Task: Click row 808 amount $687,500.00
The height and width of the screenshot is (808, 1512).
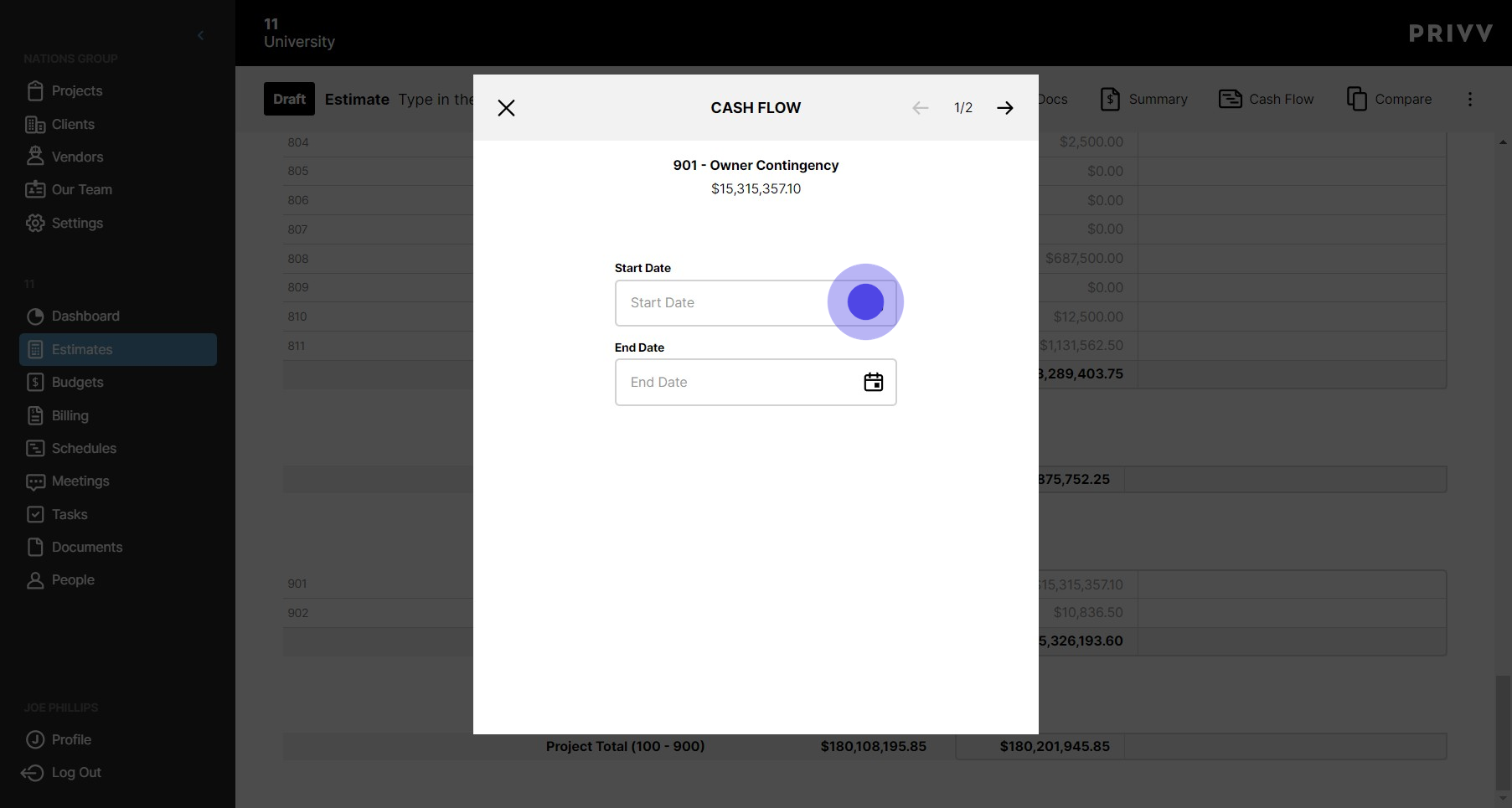Action: [x=1084, y=258]
